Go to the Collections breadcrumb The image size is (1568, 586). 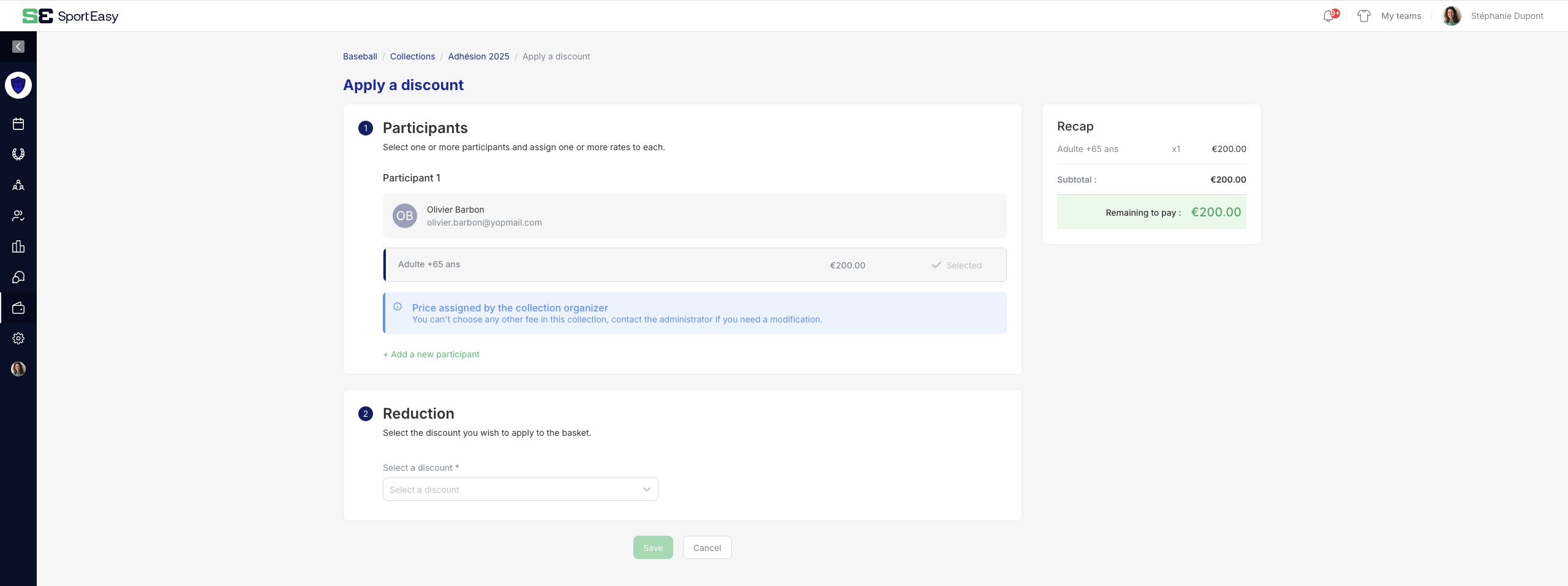pyautogui.click(x=412, y=56)
